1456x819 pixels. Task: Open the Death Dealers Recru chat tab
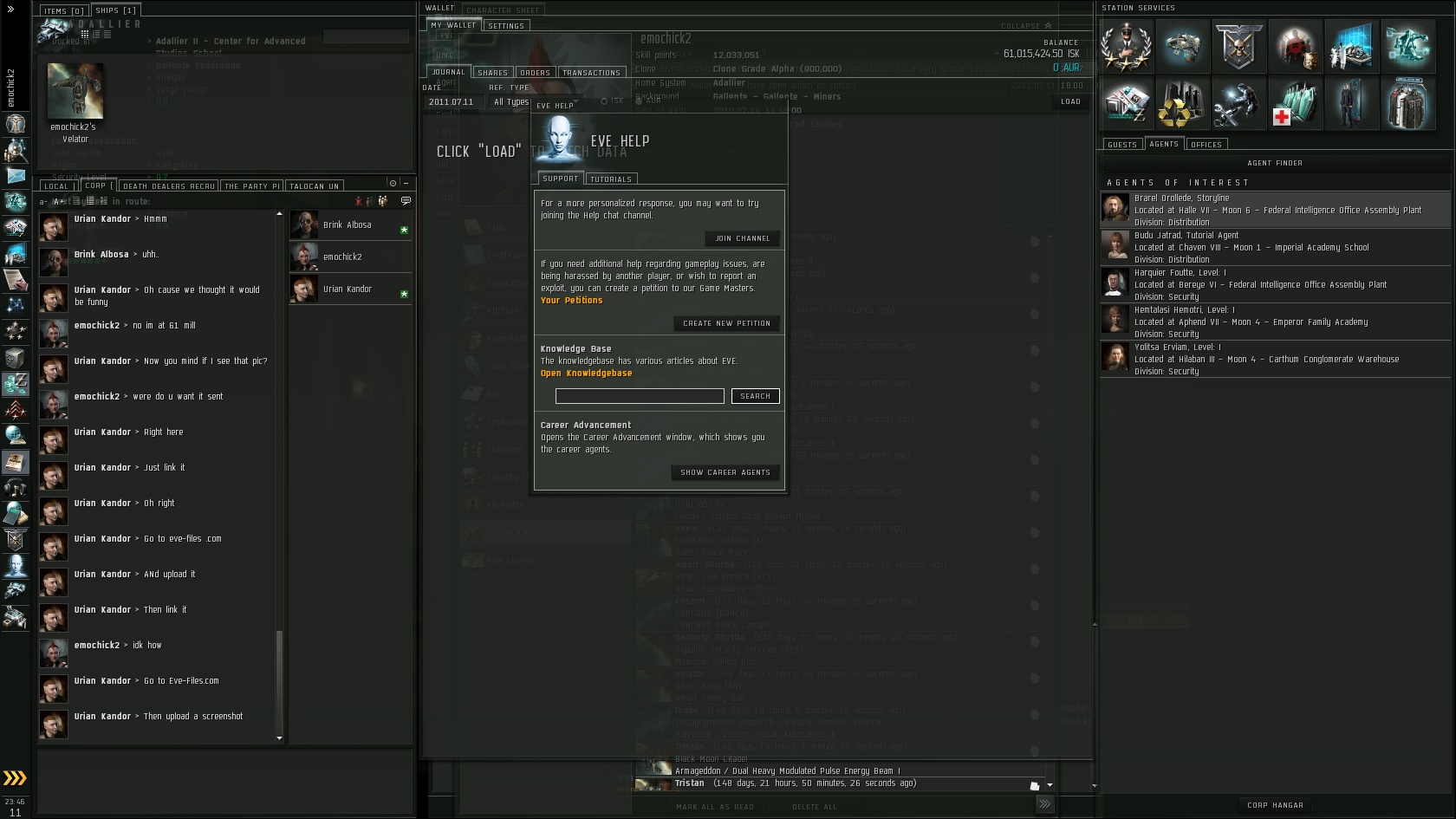pos(168,186)
